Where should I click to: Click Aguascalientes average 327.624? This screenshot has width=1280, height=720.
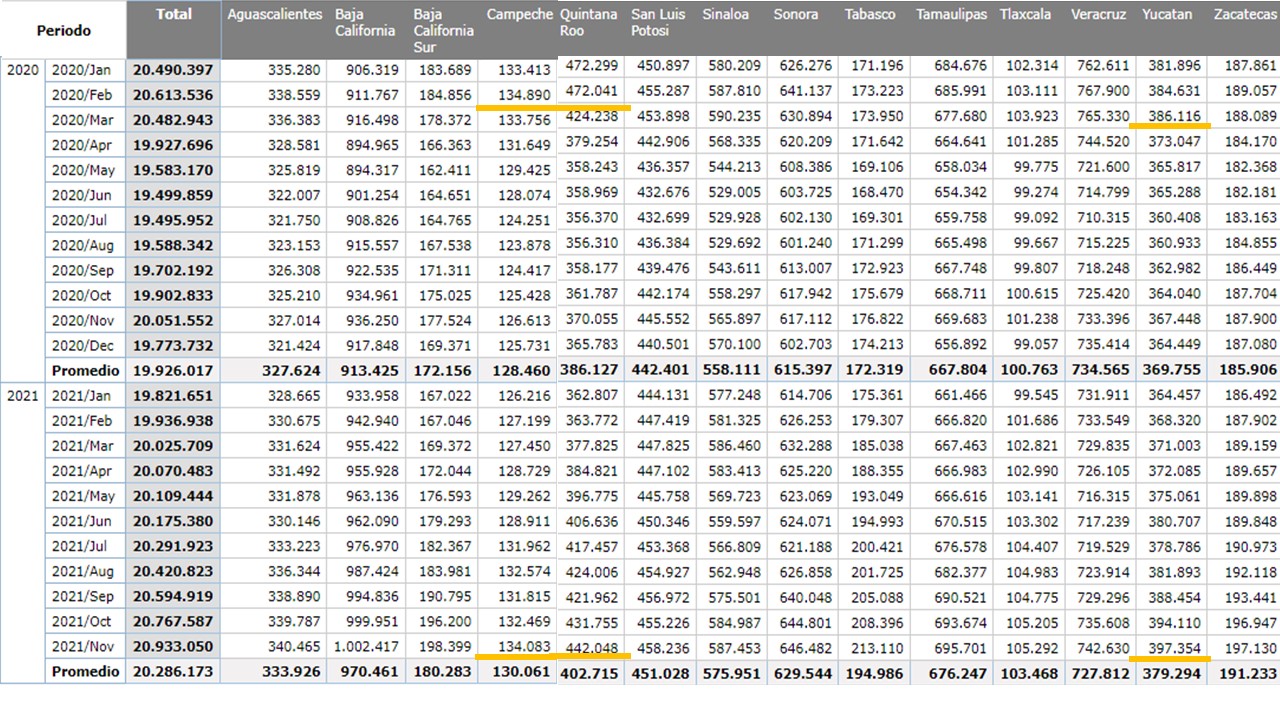[293, 370]
